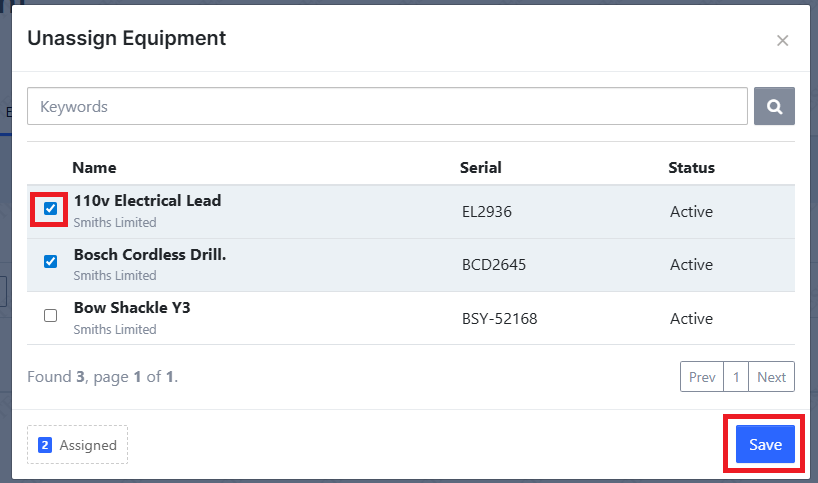Click the Assigned counter box
The height and width of the screenshot is (483, 818).
77,444
